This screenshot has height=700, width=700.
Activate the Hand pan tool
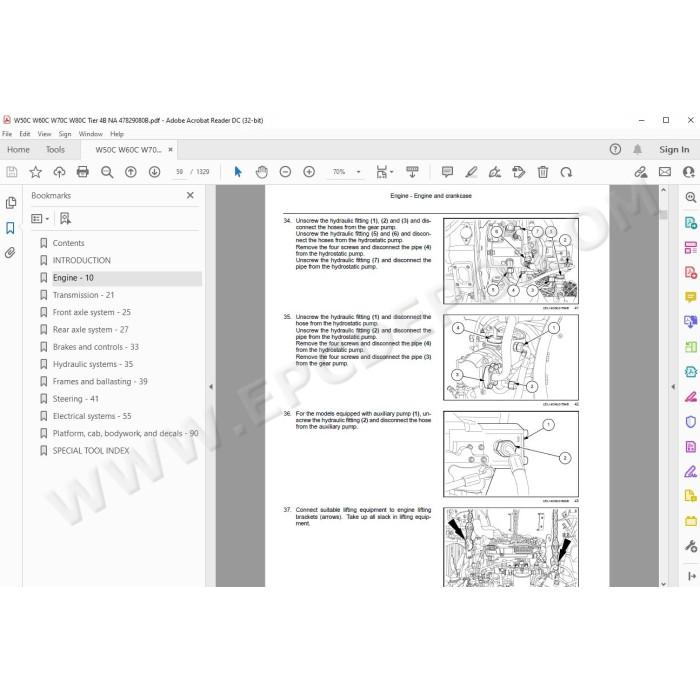[x=262, y=172]
